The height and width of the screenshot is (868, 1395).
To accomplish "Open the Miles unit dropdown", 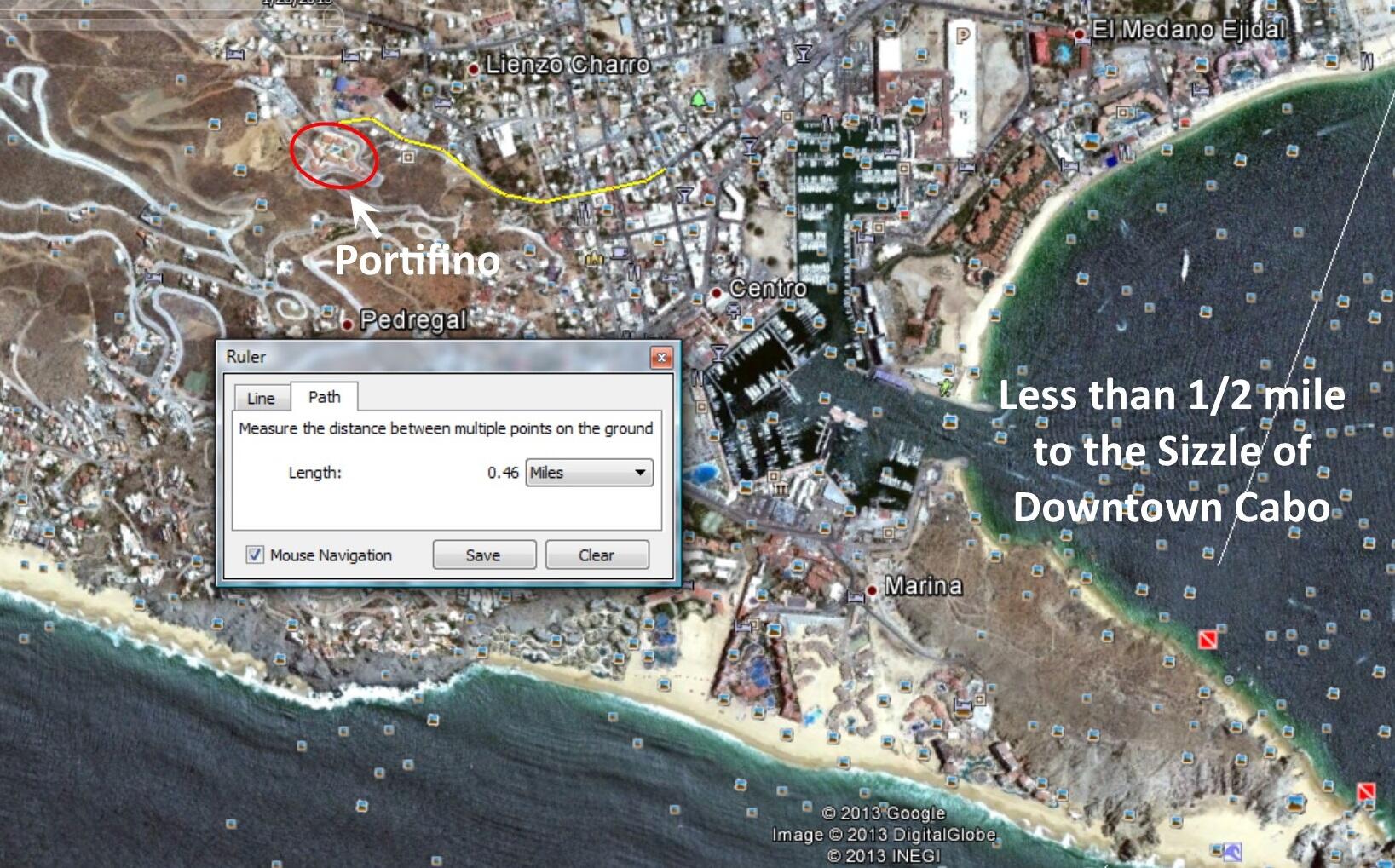I will pos(589,473).
